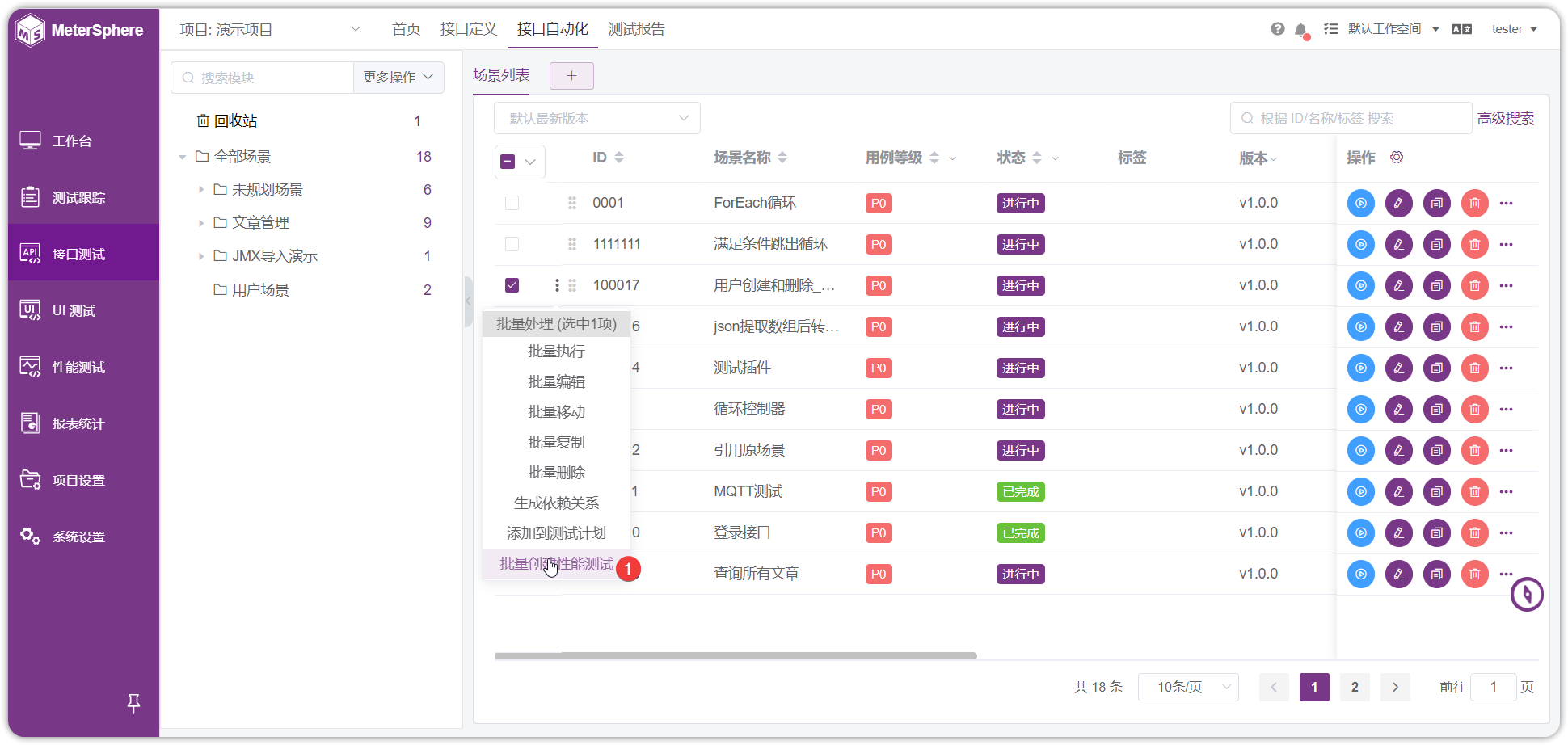Switch to the 测试报告 tab
This screenshot has width=1568, height=745.
[636, 29]
